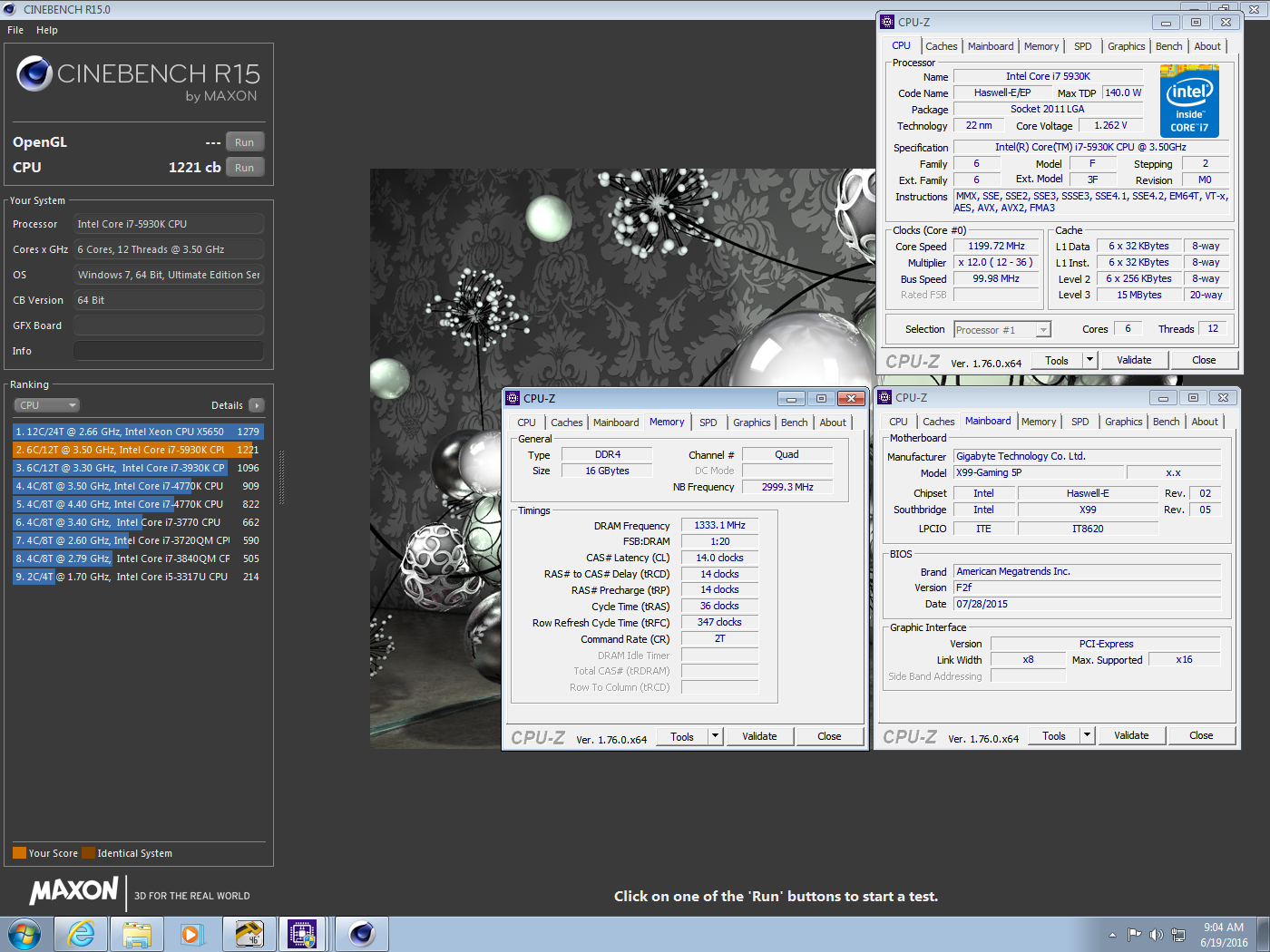
Task: Select SPD tab in CPU-Z Memory window
Action: (x=708, y=423)
